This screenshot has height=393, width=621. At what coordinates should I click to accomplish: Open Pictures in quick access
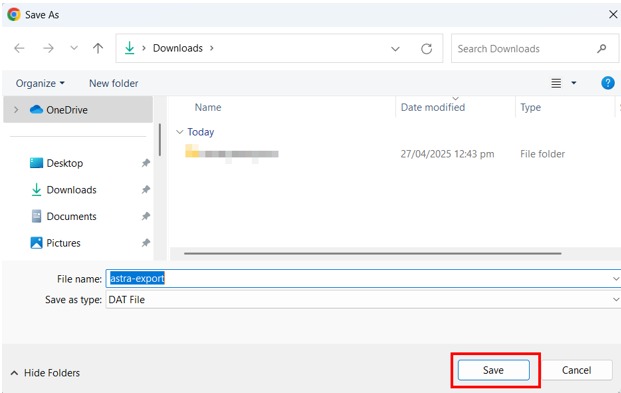coord(63,243)
